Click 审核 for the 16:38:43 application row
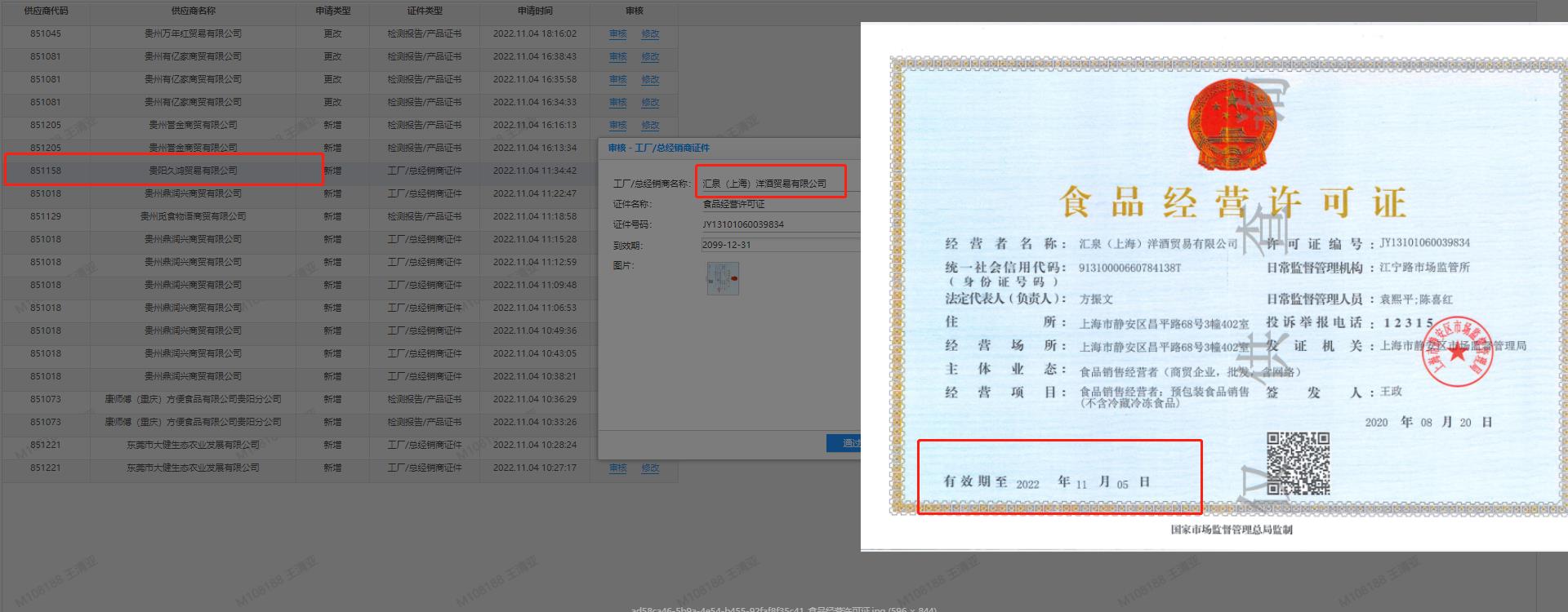This screenshot has width=1568, height=612. [617, 57]
